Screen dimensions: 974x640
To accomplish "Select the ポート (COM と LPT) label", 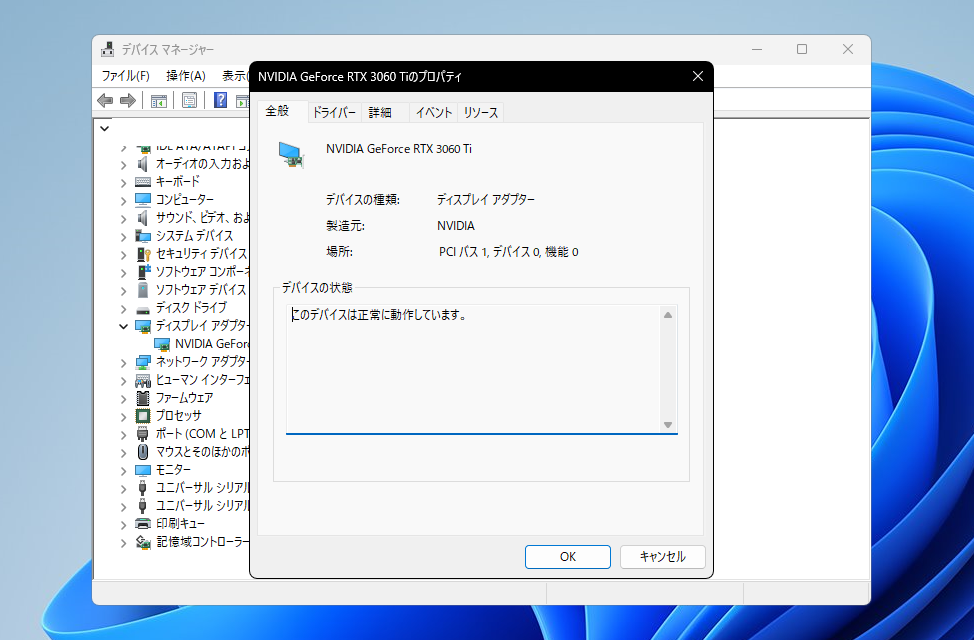I will (203, 434).
